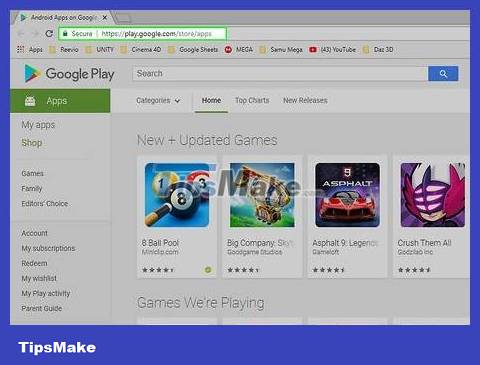Viewport: 480px width, 365px height.
Task: Select the green Apps section button
Action: click(60, 101)
